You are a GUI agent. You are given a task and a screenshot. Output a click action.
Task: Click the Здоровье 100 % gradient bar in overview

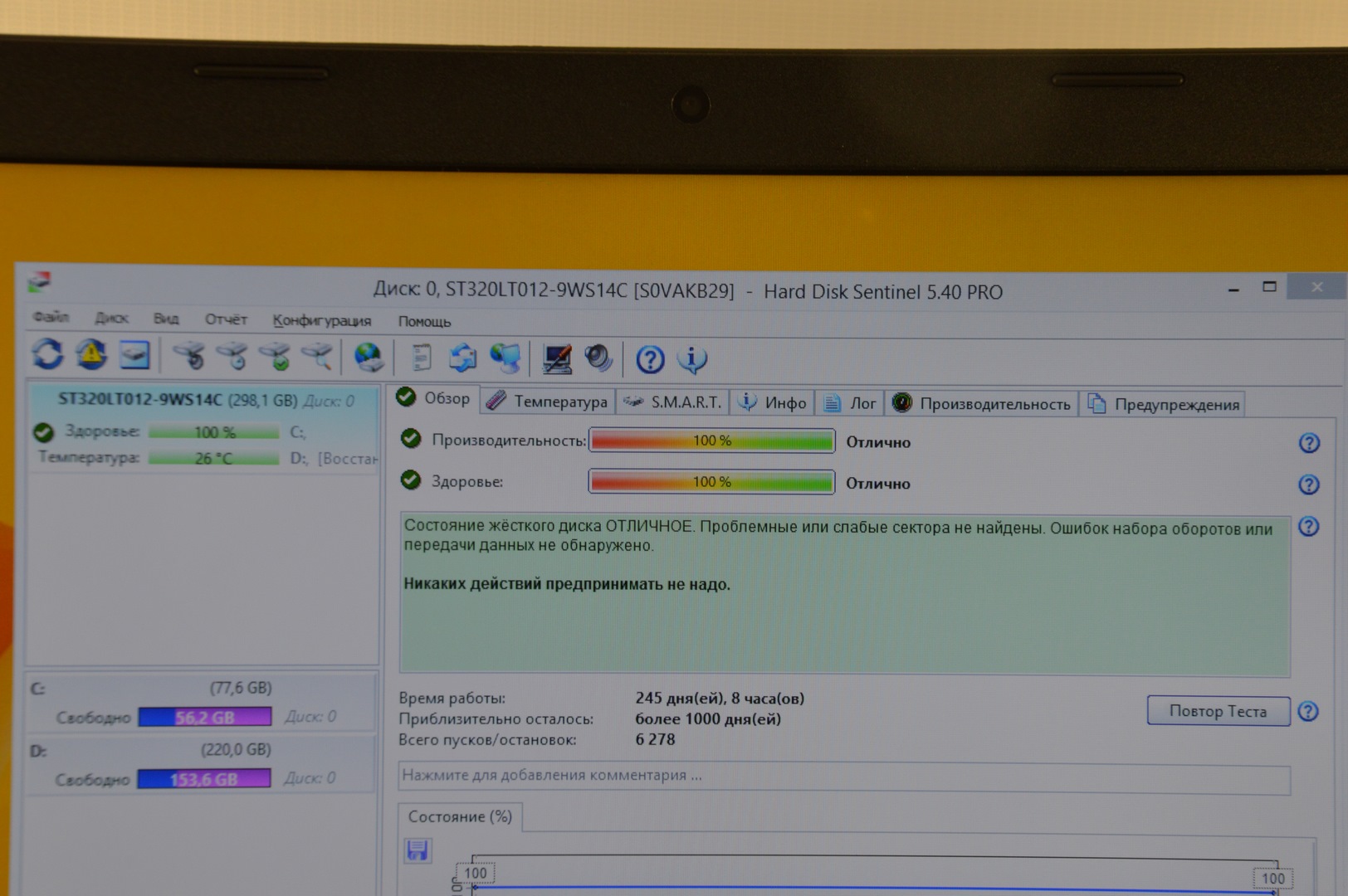[711, 482]
